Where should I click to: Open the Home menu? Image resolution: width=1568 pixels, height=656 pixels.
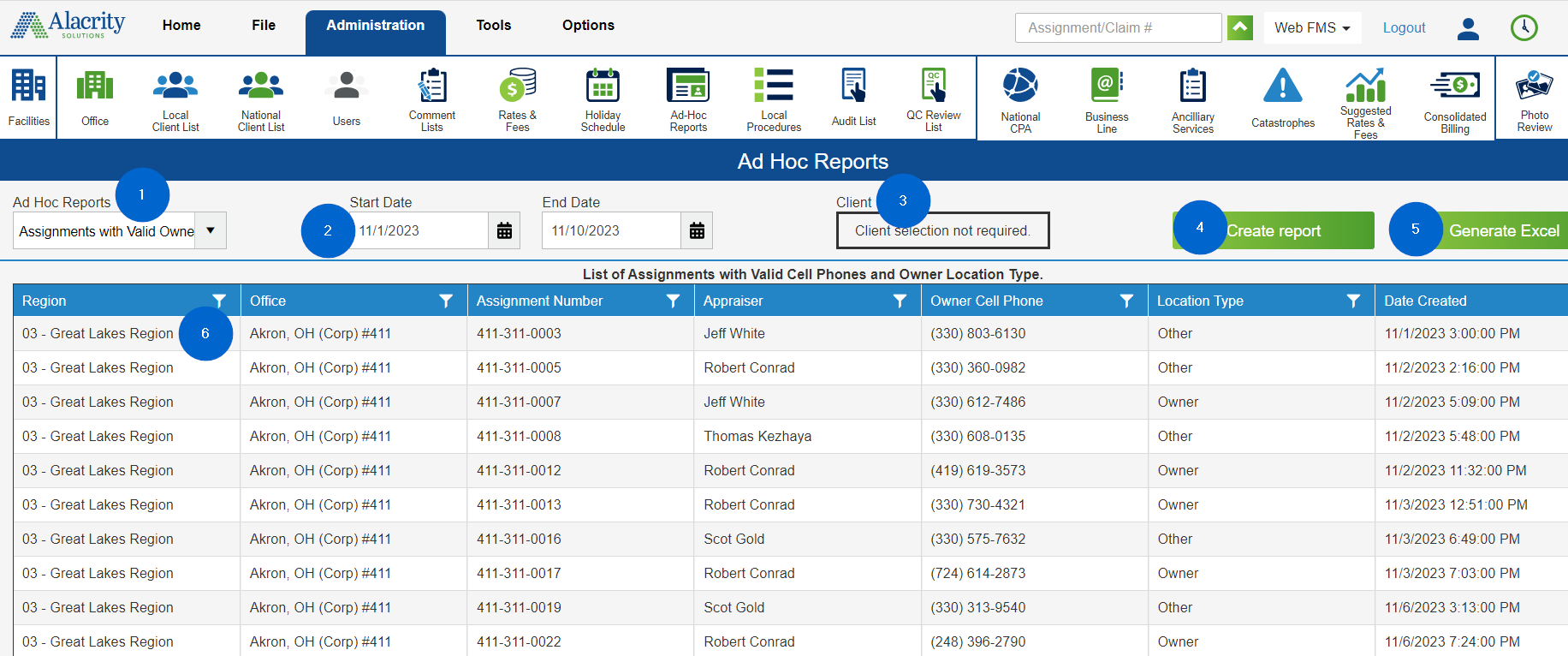click(181, 26)
